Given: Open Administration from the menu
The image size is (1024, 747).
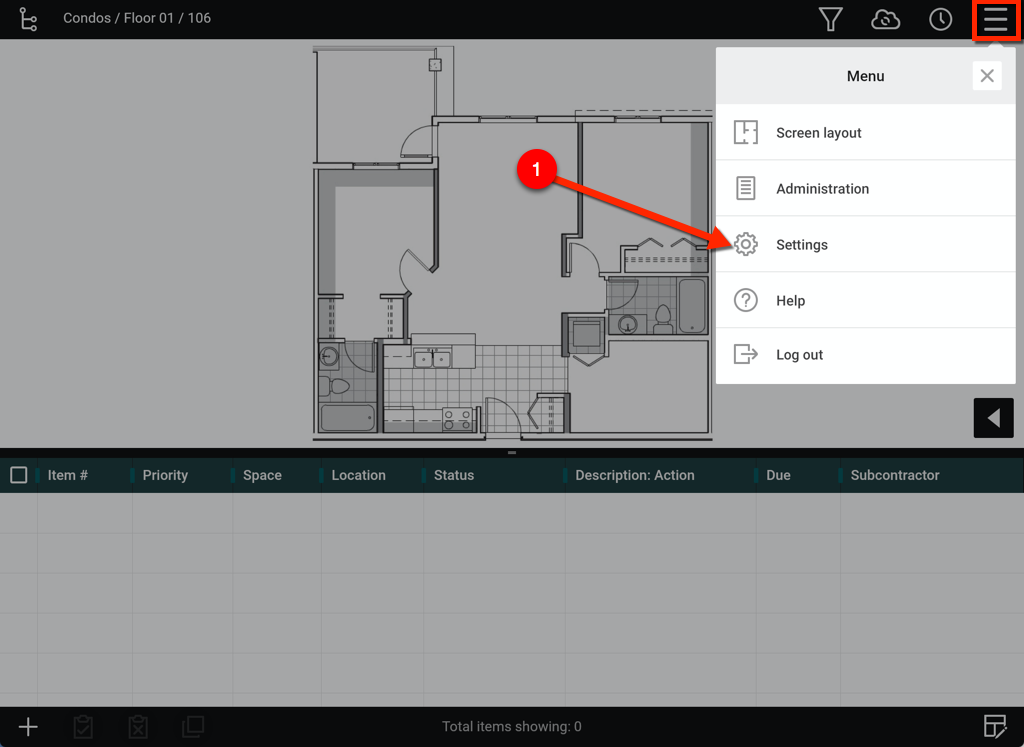Looking at the screenshot, I should (822, 189).
